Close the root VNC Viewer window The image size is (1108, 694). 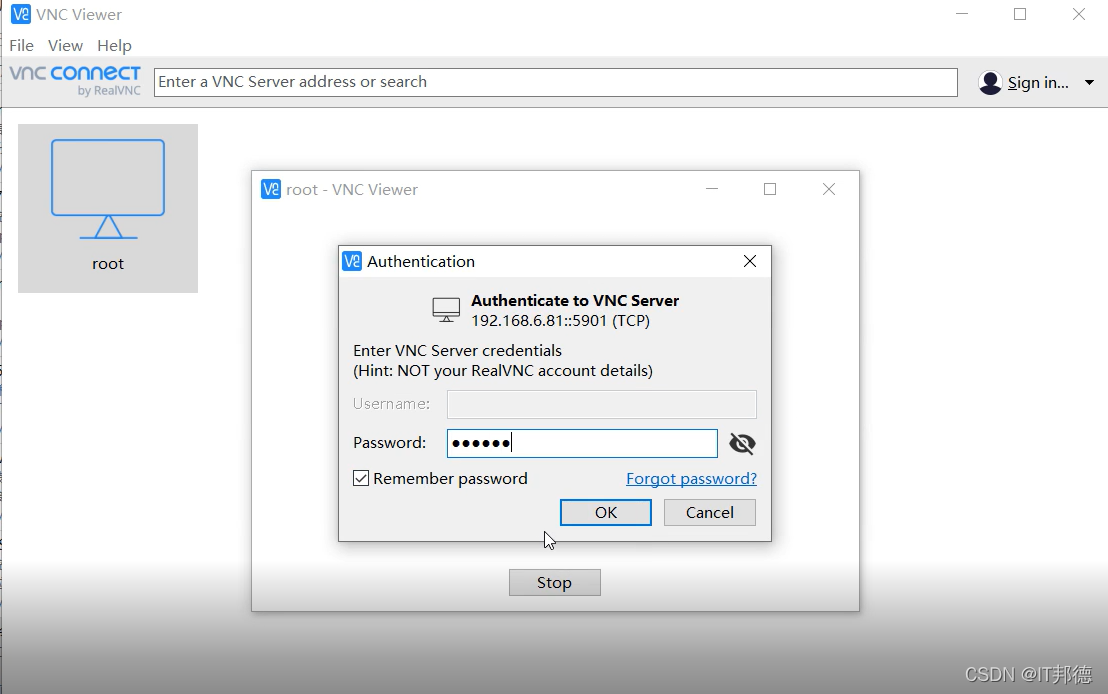[x=829, y=189]
